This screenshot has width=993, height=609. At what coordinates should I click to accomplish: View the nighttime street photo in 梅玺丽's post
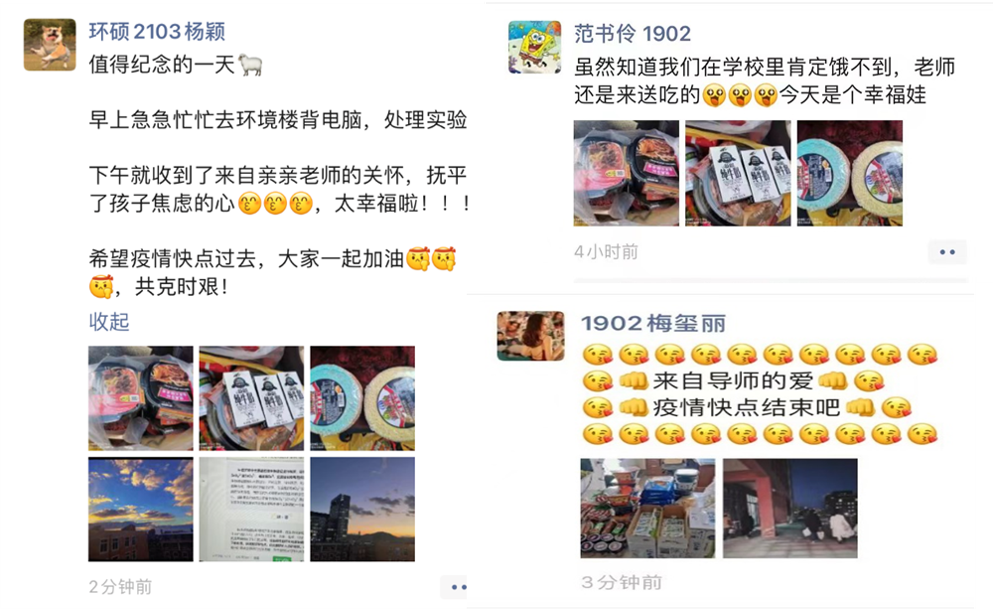(790, 508)
